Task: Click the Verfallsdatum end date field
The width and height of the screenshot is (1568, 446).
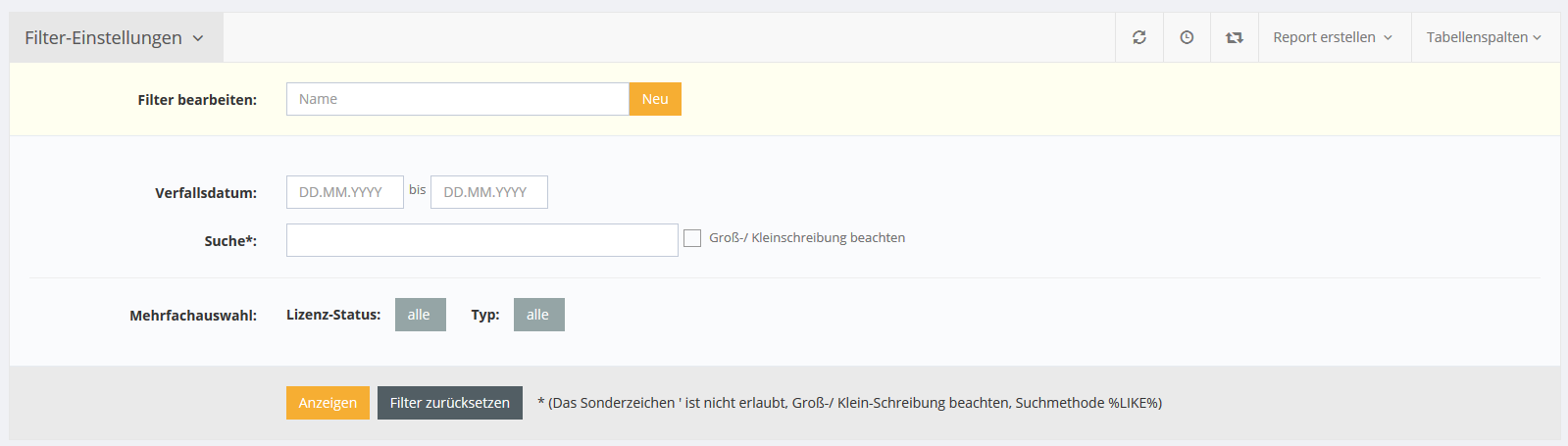Action: [488, 192]
